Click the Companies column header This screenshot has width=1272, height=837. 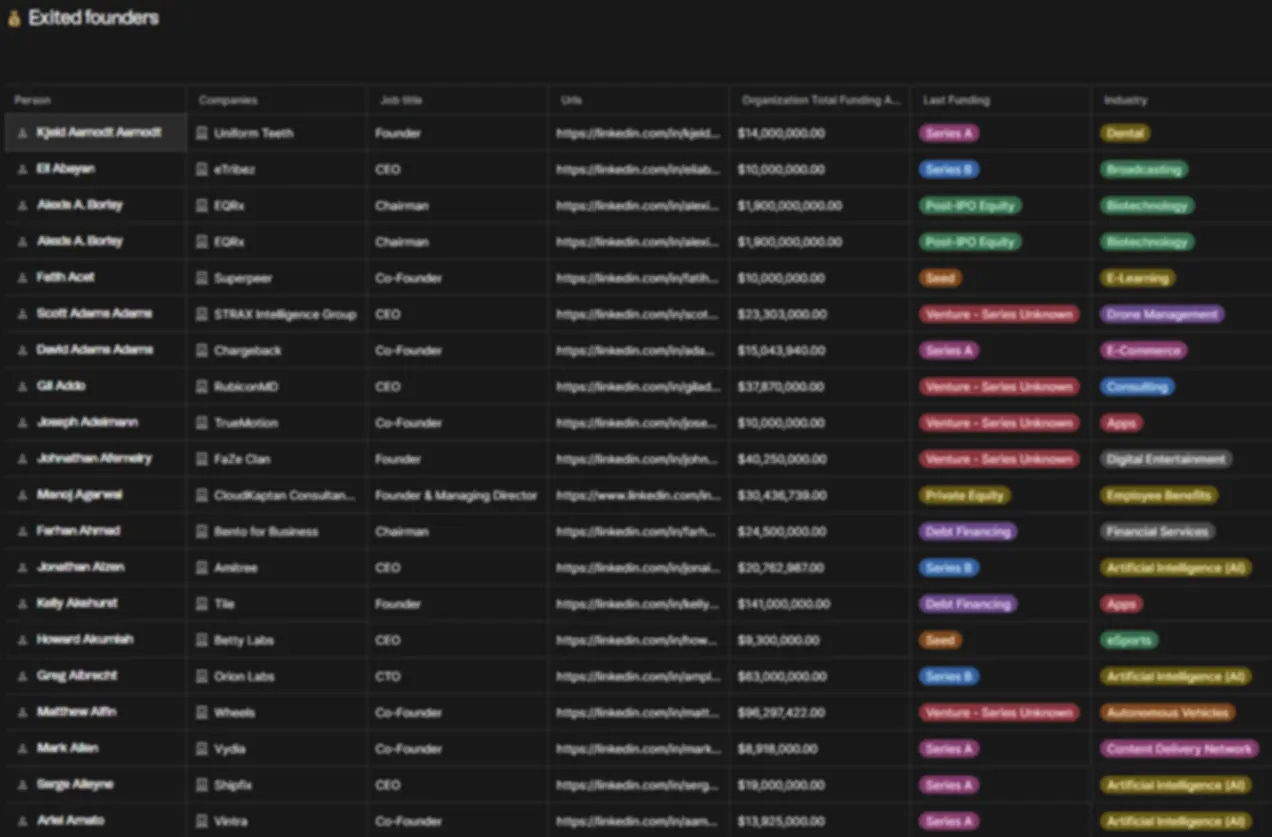point(277,100)
